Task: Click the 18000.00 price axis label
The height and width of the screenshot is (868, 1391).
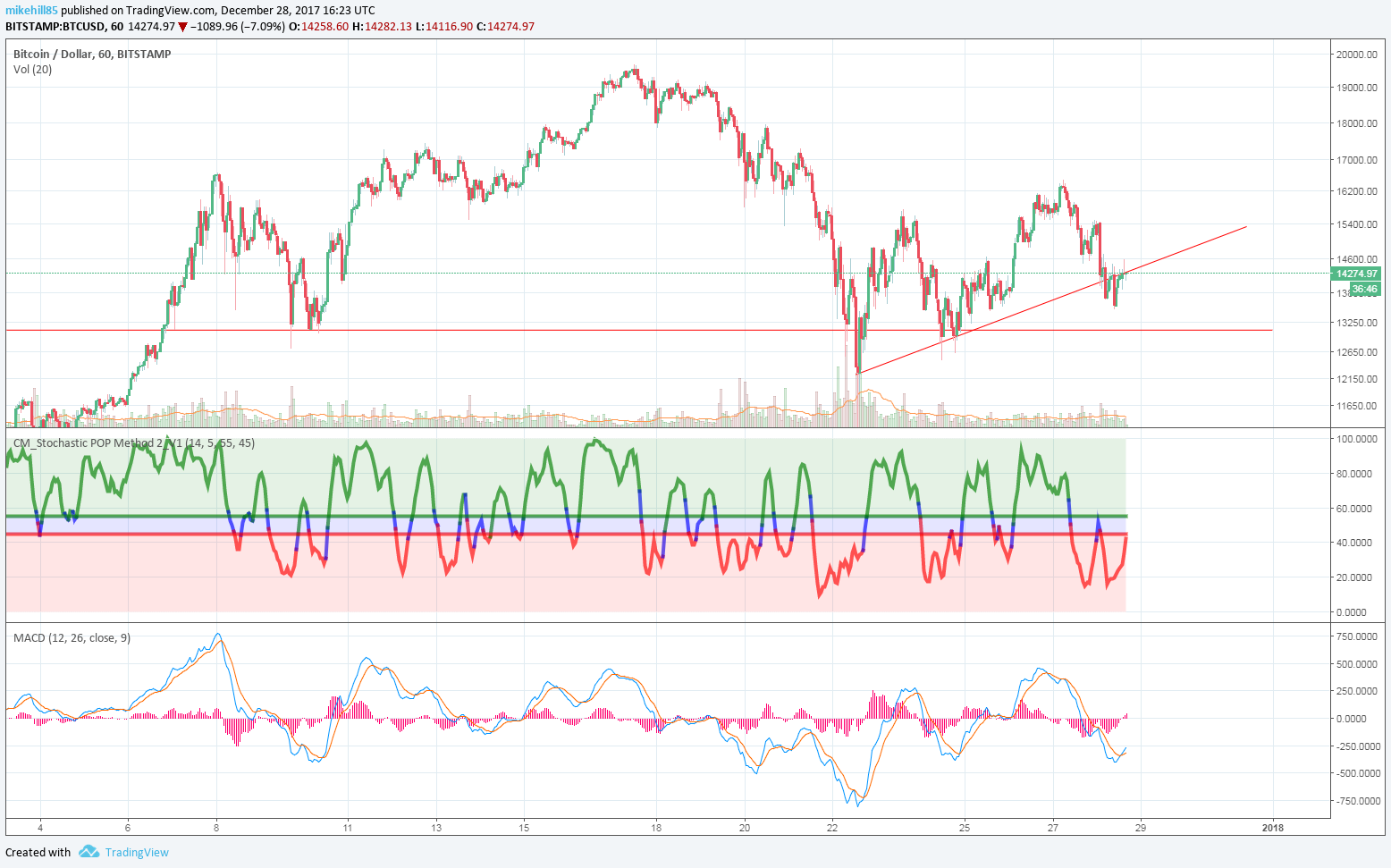Action: [1356, 123]
